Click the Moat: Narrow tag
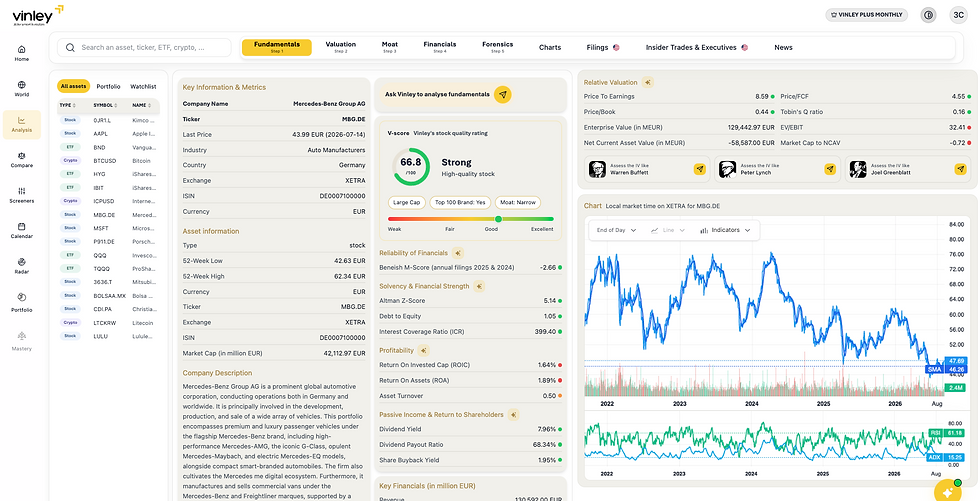 518,202
